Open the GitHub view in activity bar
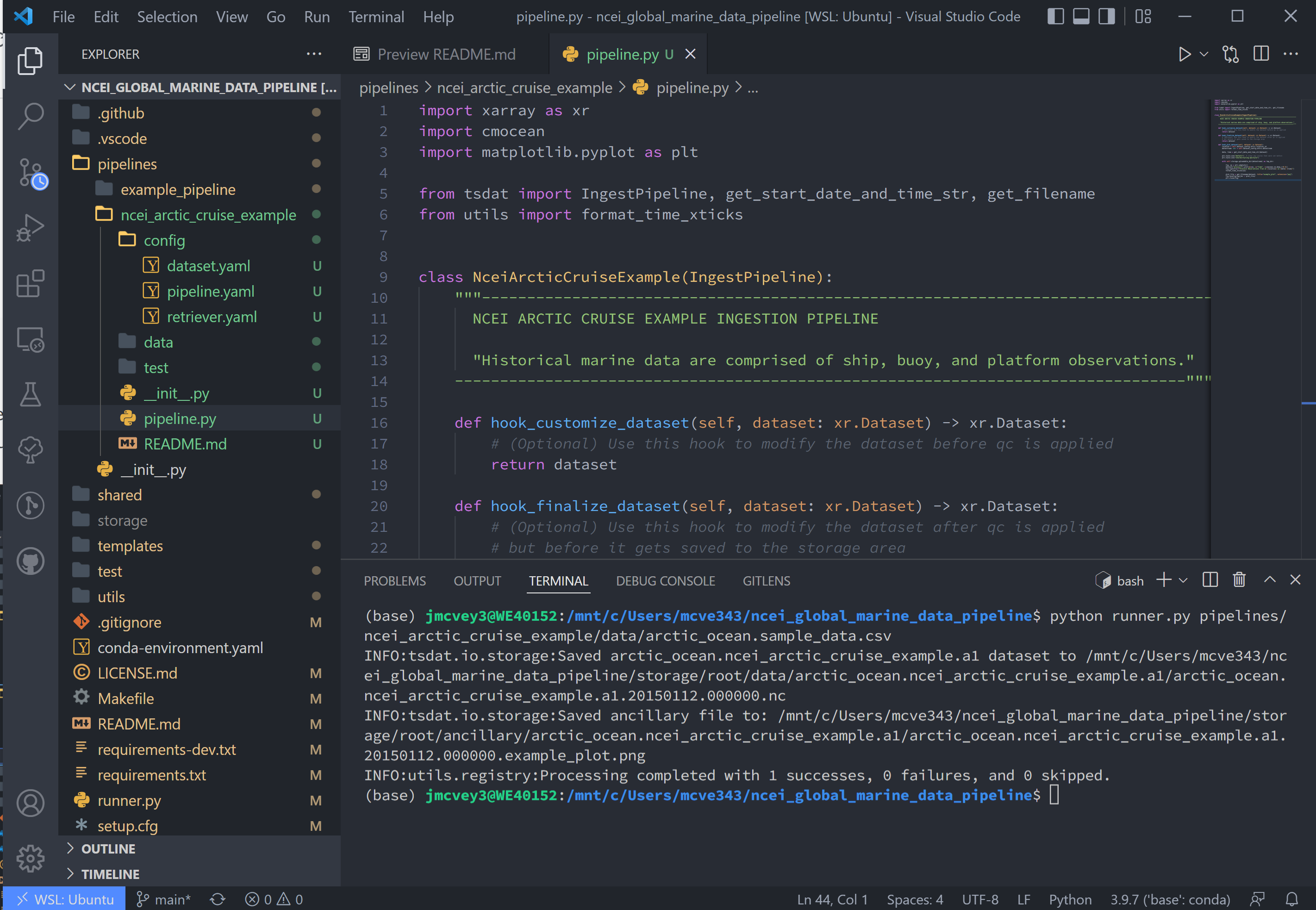Viewport: 1316px width, 910px height. (x=30, y=561)
